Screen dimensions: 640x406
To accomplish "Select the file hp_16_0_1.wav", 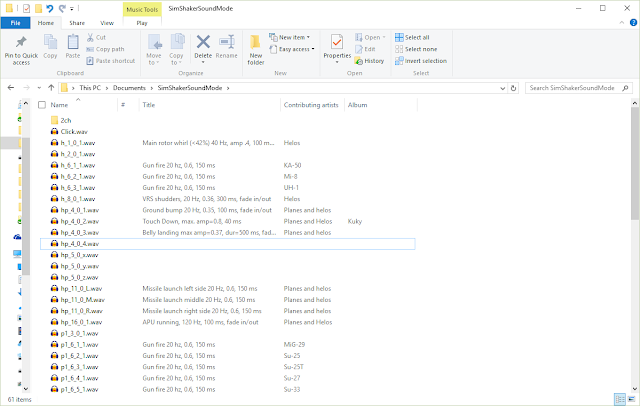I will (76, 322).
